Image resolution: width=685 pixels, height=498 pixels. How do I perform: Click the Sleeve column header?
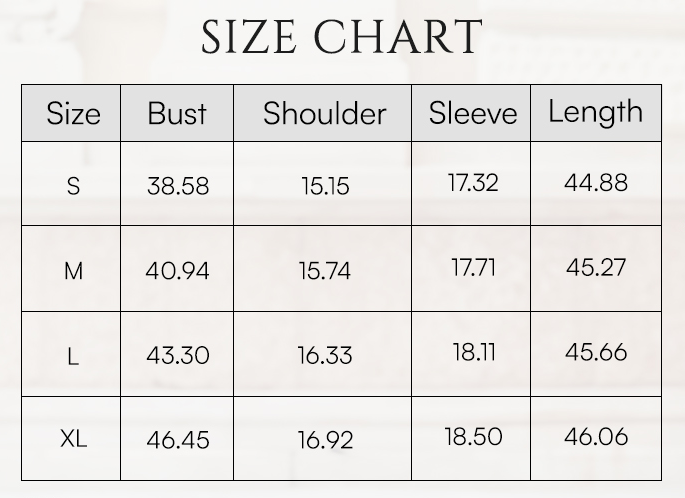tap(473, 113)
